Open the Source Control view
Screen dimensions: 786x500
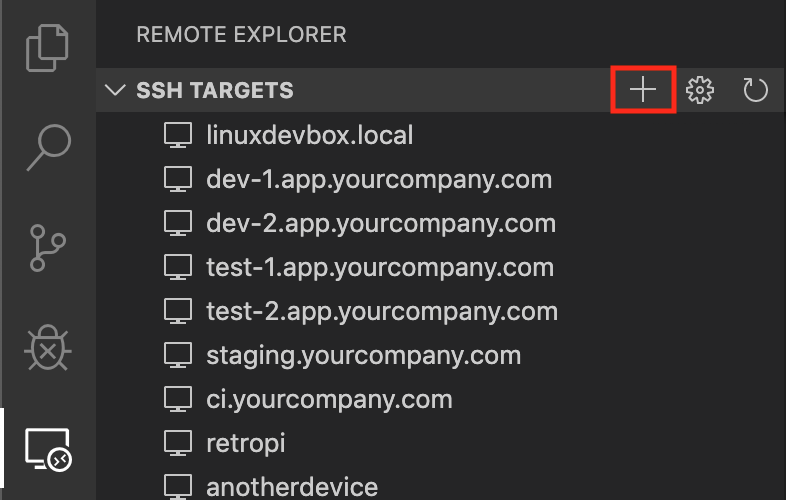click(x=48, y=248)
